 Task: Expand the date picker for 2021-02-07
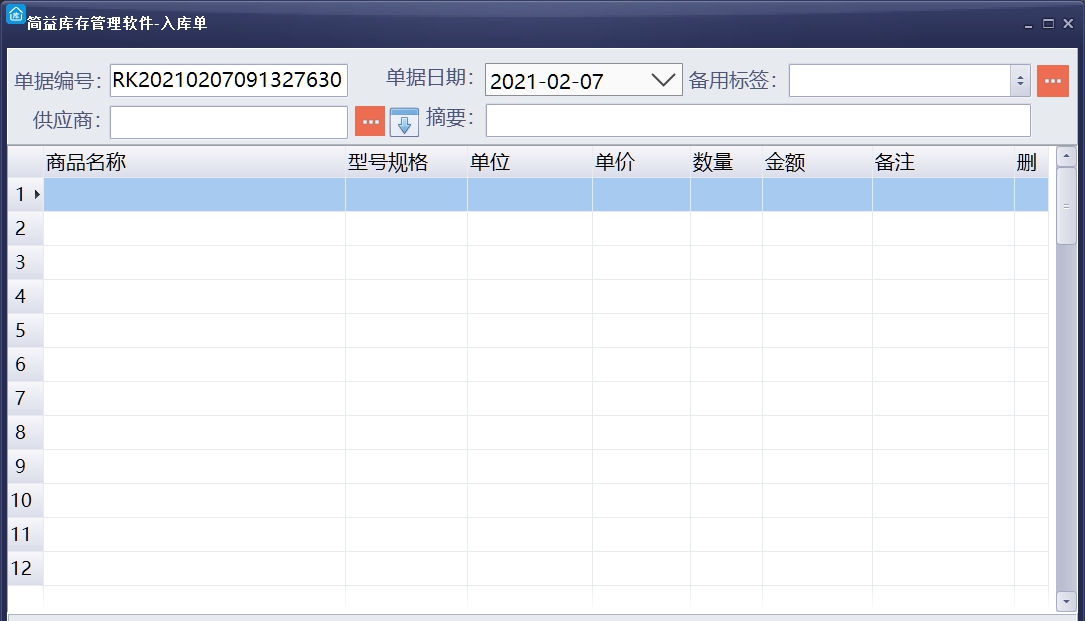pyautogui.click(x=664, y=80)
